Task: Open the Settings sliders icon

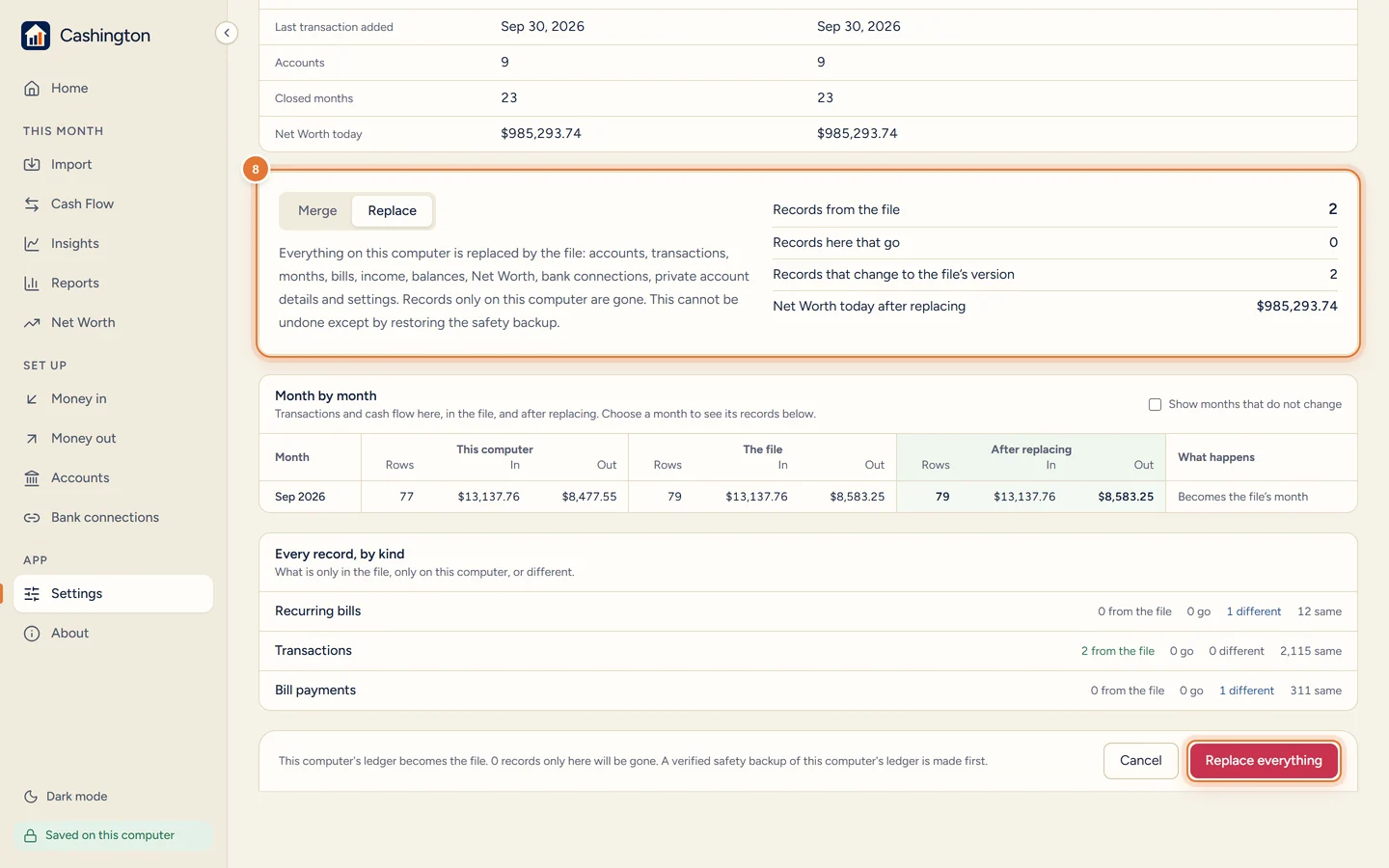Action: coord(32,594)
